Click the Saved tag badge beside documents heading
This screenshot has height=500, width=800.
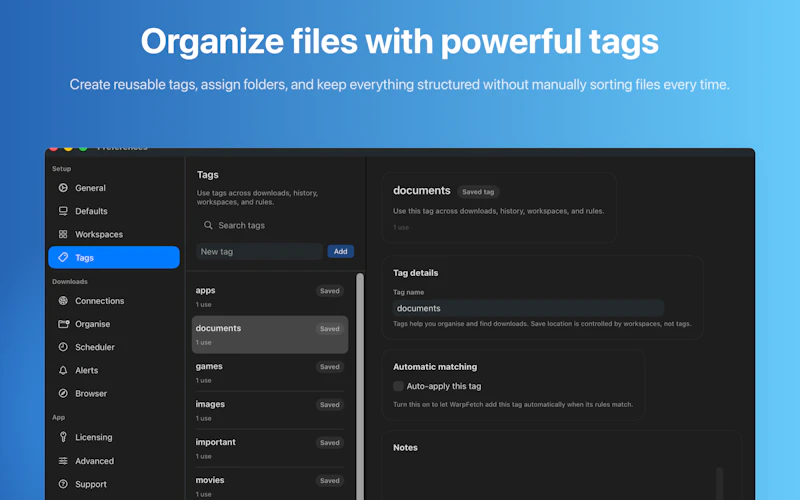click(478, 192)
